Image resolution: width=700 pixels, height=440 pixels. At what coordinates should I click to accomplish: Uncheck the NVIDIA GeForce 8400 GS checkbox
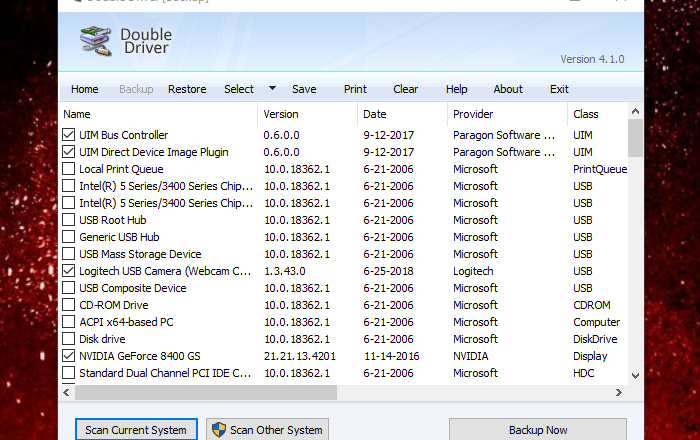click(x=68, y=356)
